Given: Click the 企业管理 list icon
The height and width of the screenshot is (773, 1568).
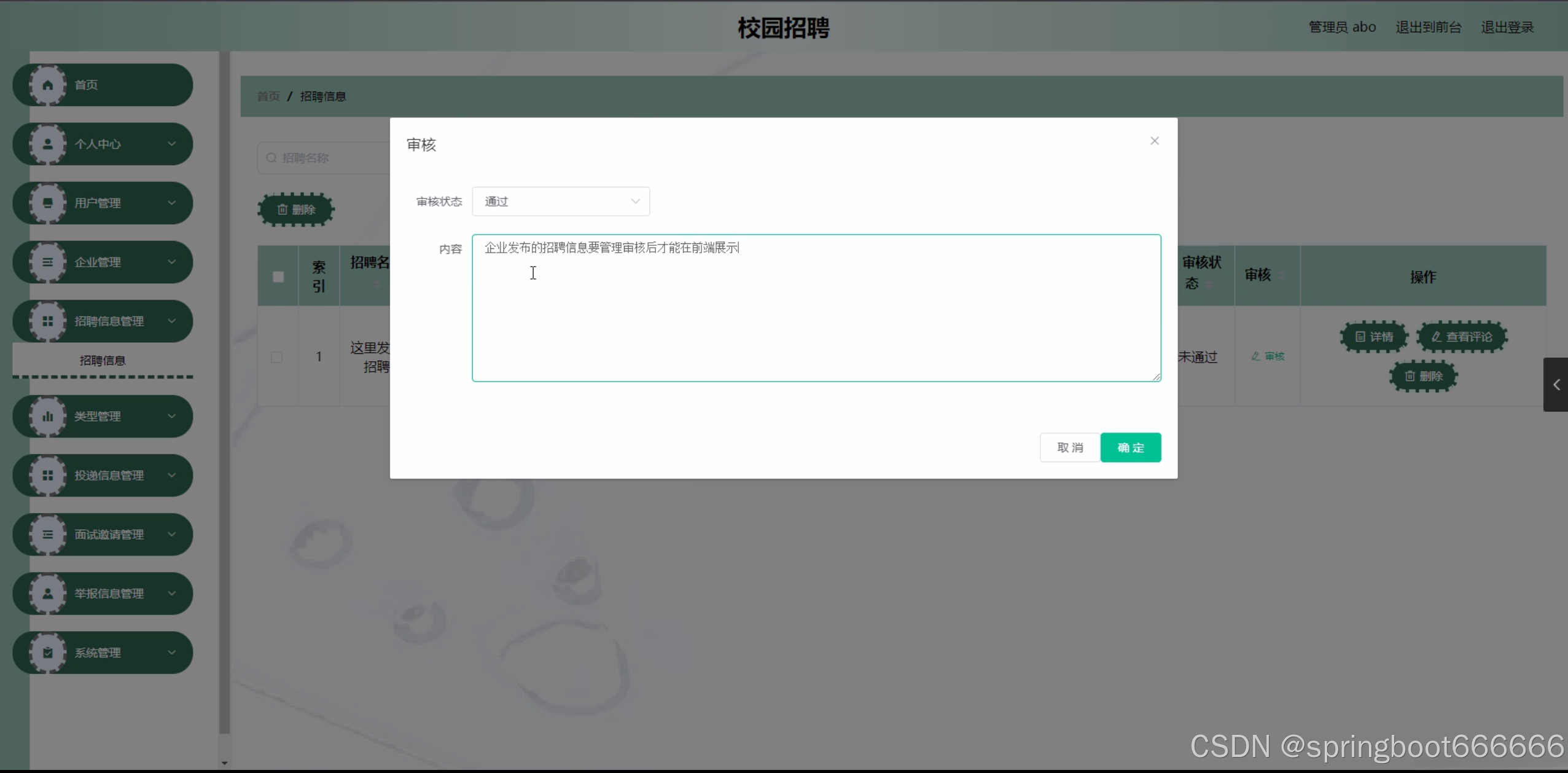Looking at the screenshot, I should (47, 262).
